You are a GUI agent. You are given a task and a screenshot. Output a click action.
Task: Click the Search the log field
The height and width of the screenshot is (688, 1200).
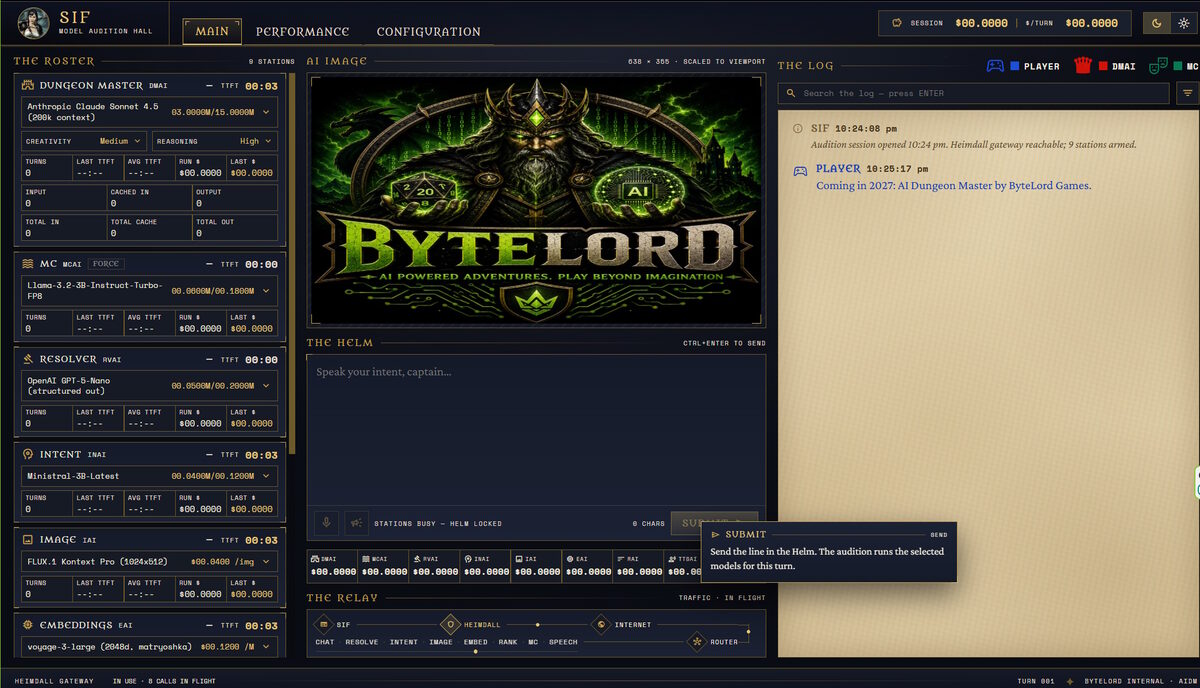pos(973,93)
